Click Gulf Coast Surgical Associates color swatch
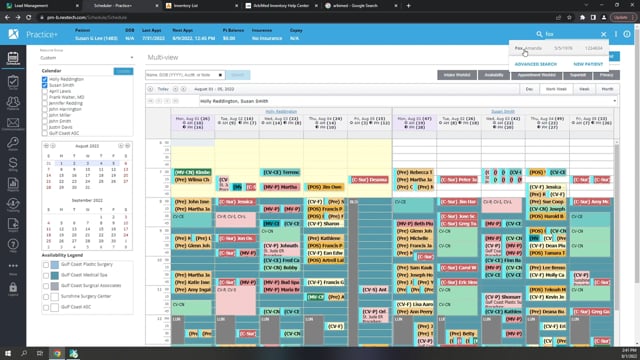Viewport: 640px width, 360px height. pos(55,286)
